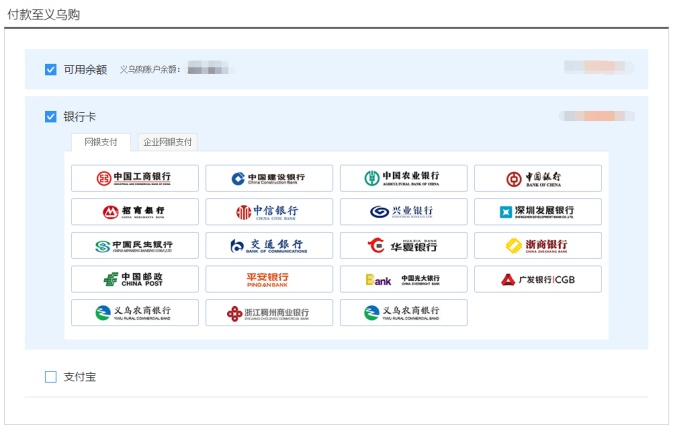
Task: Select 交通银行 Bank of Communications
Action: click(x=269, y=245)
